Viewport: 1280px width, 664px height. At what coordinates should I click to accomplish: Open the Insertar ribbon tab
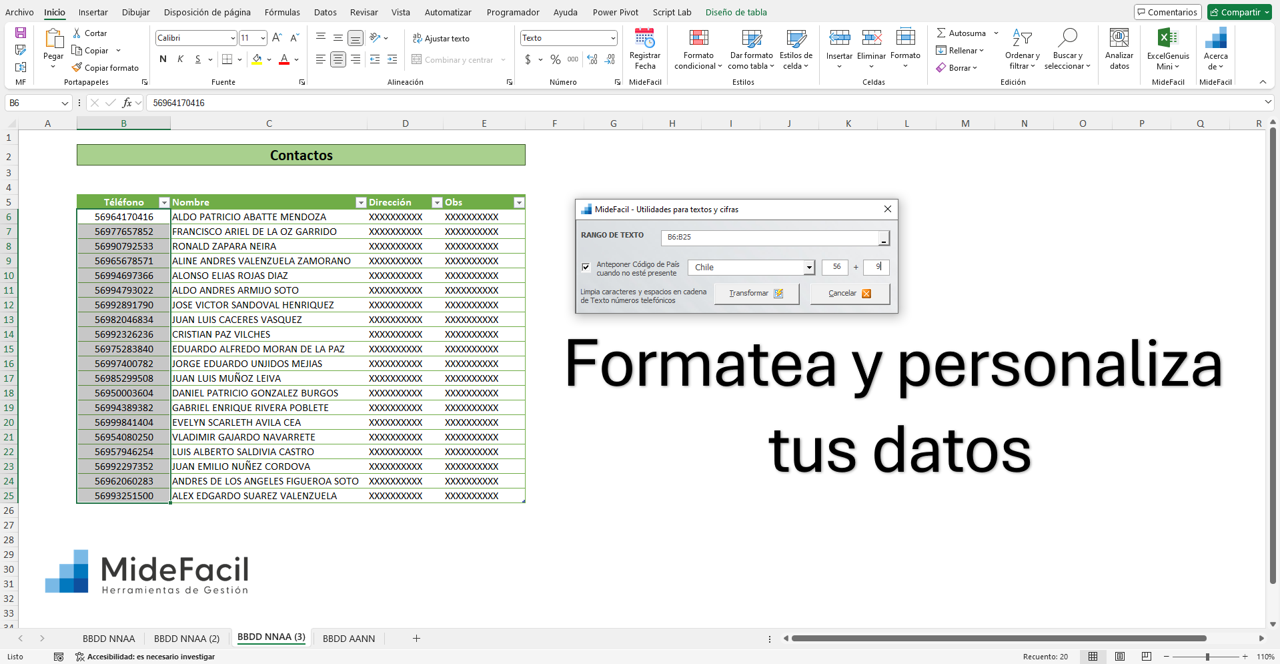[93, 12]
